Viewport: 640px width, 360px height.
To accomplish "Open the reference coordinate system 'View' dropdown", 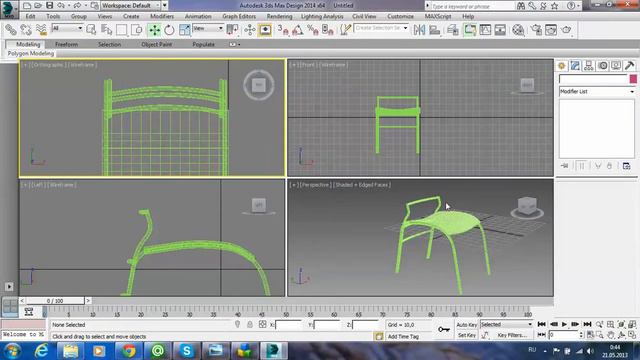I will coord(208,28).
